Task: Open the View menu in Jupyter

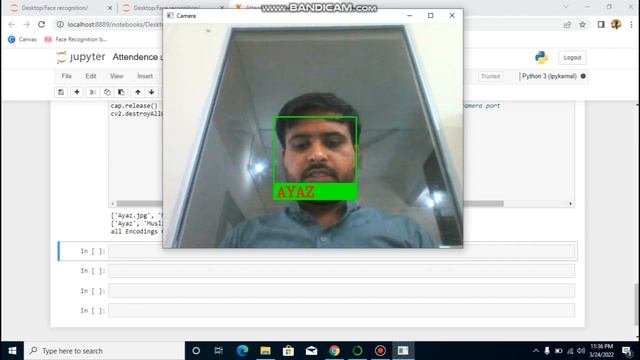Action: [116, 76]
